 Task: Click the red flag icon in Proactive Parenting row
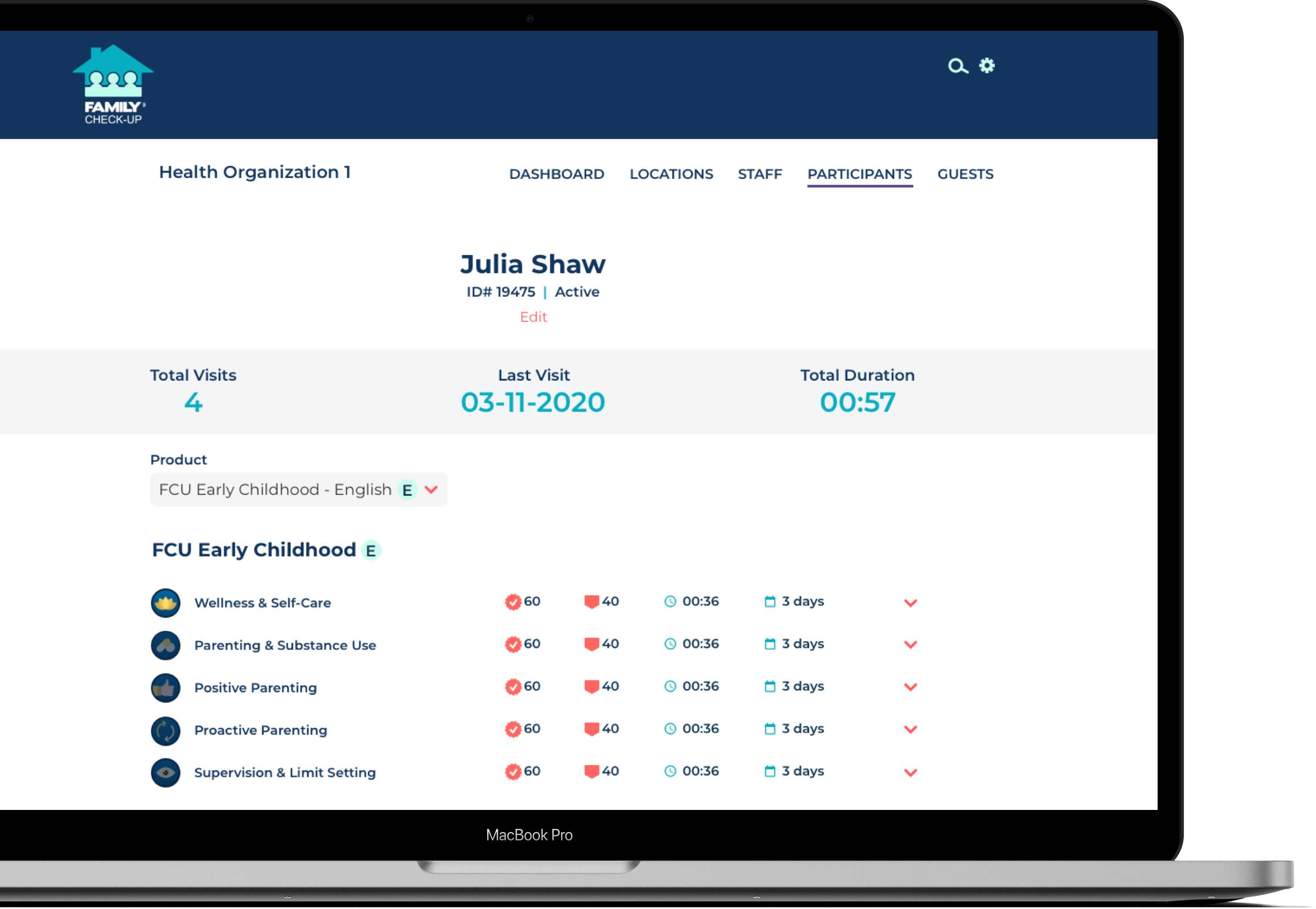(592, 730)
